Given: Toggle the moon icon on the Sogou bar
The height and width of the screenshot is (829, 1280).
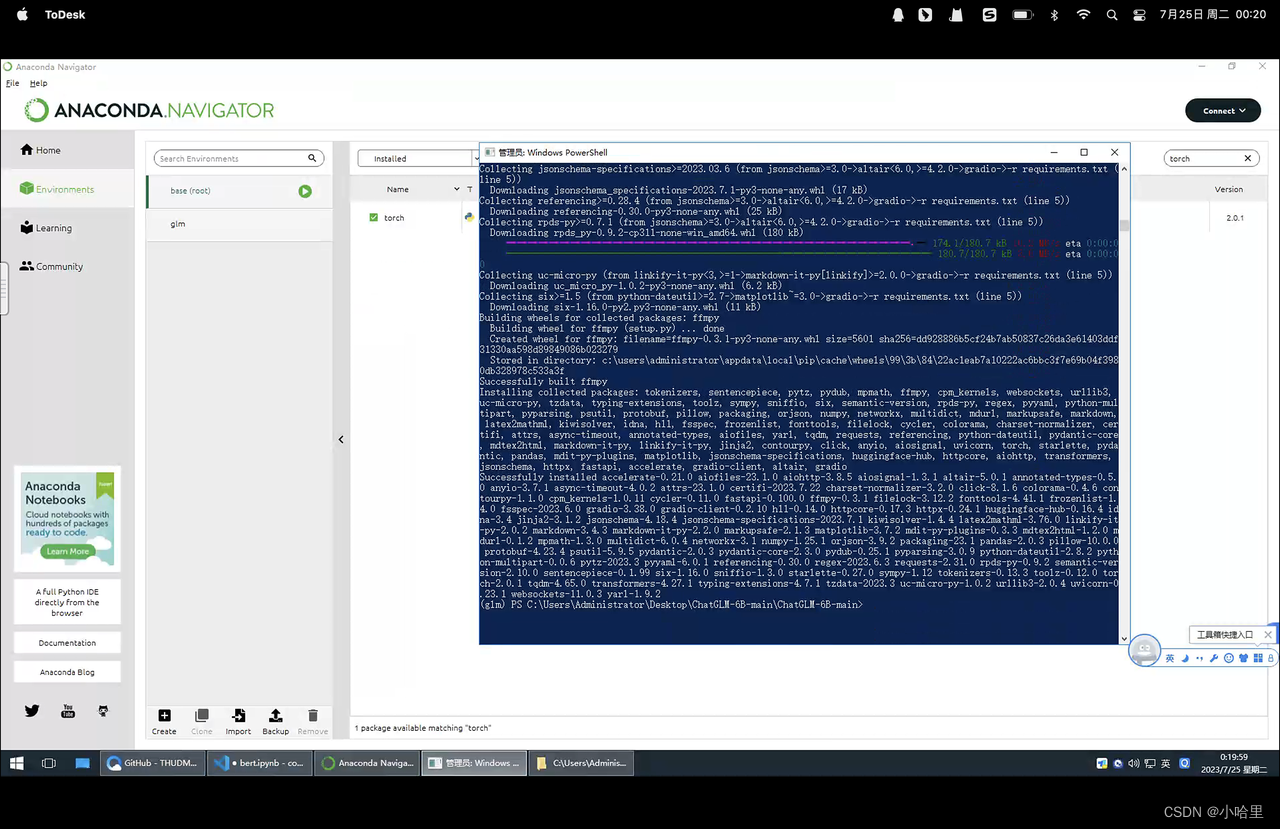Looking at the screenshot, I should (x=1184, y=658).
